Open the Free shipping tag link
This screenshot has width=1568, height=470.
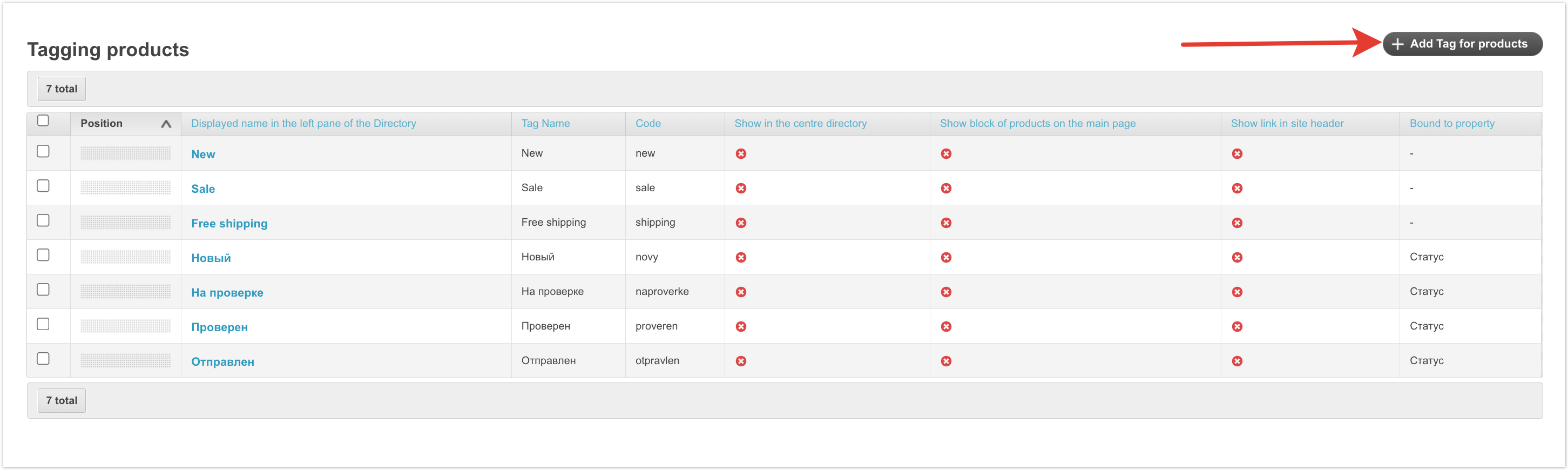click(229, 224)
